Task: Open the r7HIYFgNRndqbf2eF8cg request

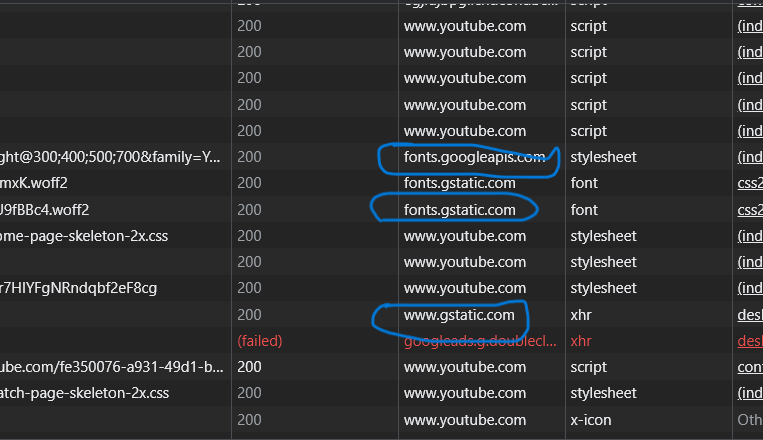Action: point(78,288)
